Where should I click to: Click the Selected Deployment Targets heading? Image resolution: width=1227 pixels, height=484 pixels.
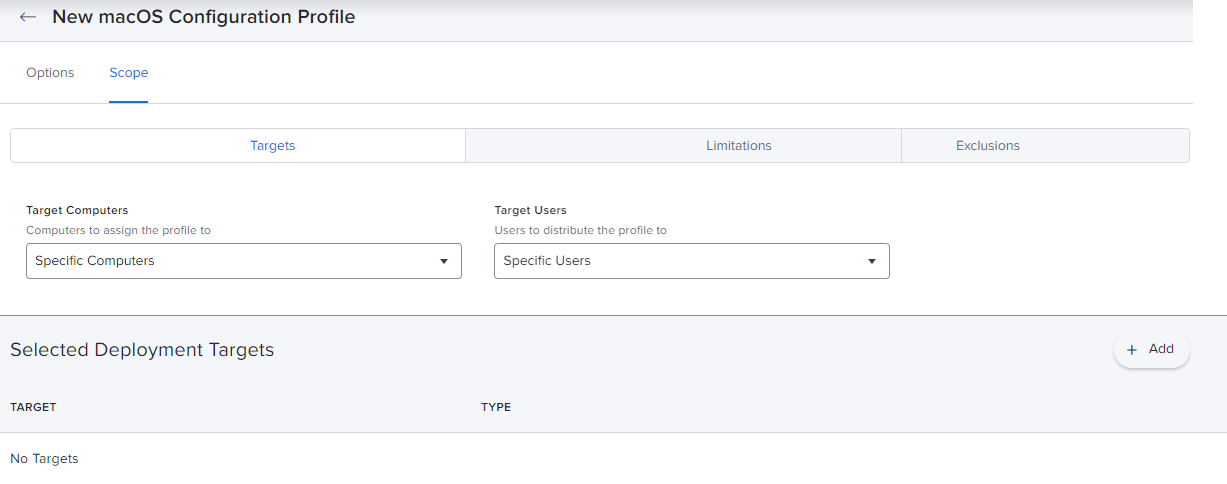pos(142,350)
